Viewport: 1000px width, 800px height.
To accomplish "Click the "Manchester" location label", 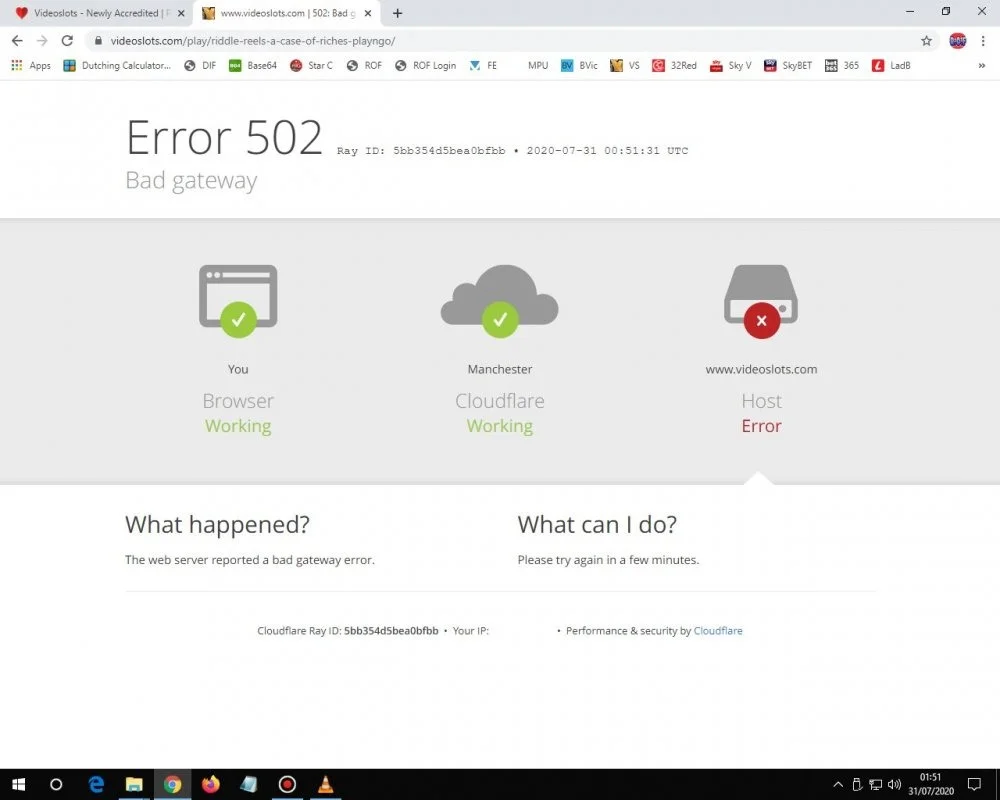I will pyautogui.click(x=499, y=369).
